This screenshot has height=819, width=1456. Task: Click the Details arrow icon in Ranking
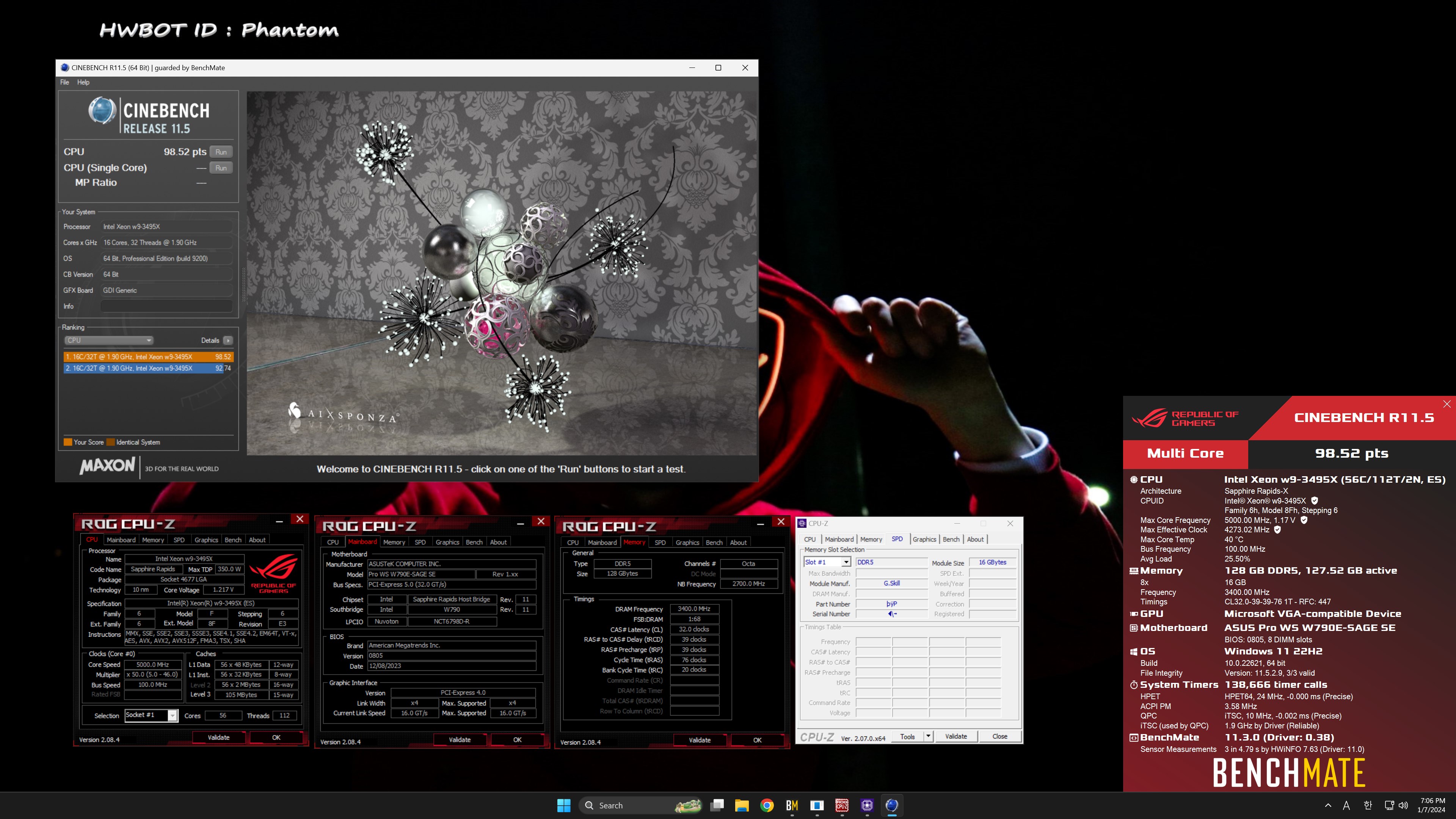(x=228, y=340)
